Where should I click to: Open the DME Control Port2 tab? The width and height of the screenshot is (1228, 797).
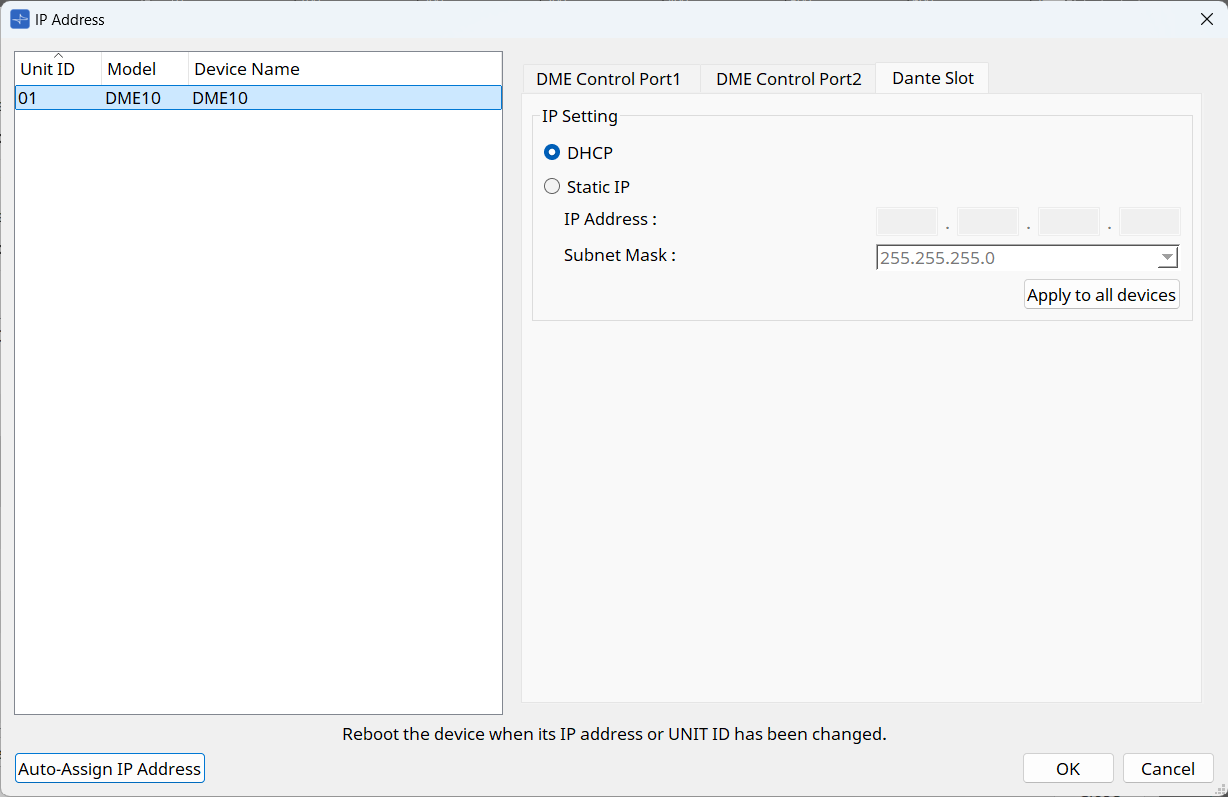click(x=788, y=79)
